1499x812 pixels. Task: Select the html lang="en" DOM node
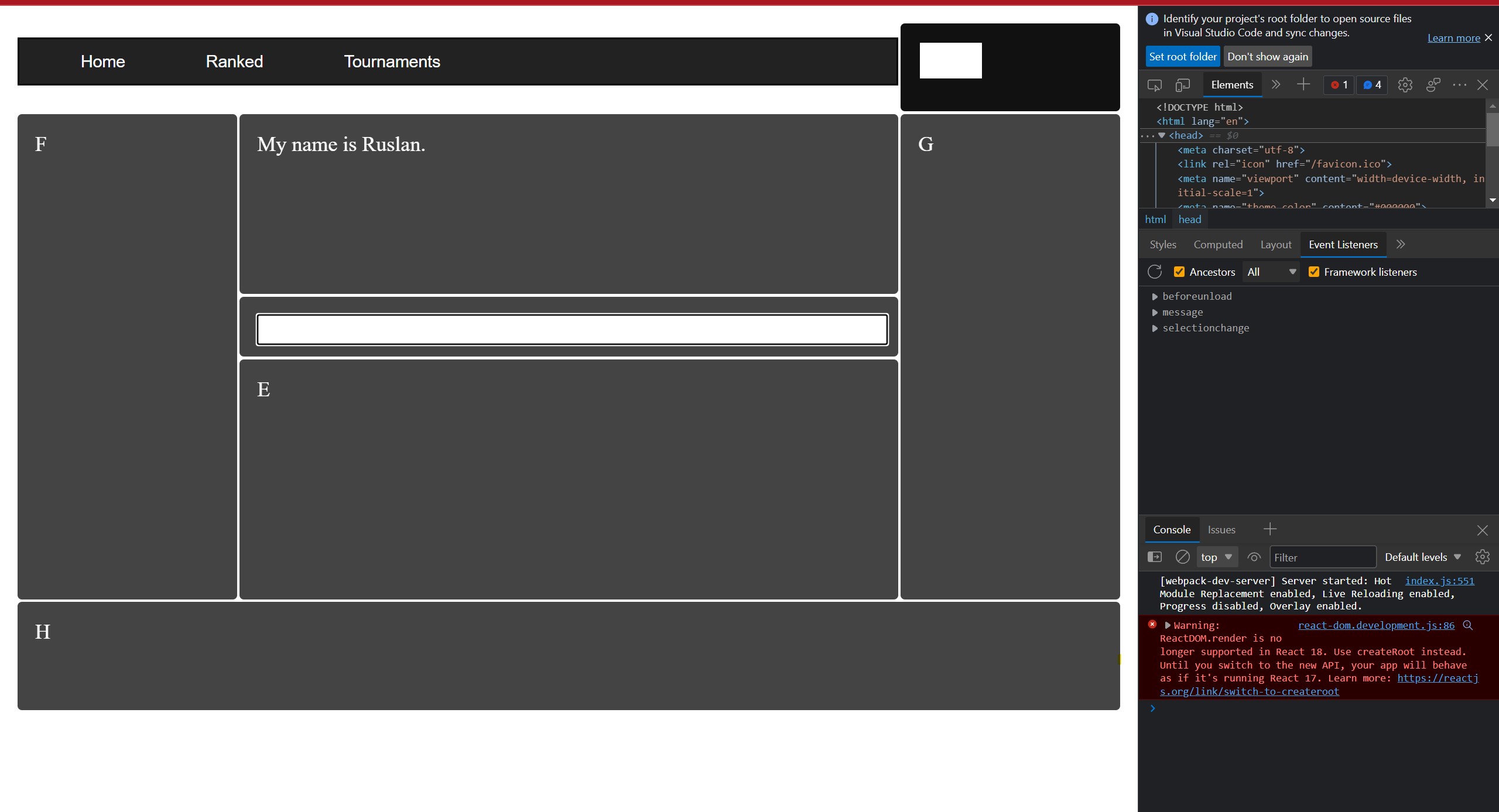pos(1203,121)
